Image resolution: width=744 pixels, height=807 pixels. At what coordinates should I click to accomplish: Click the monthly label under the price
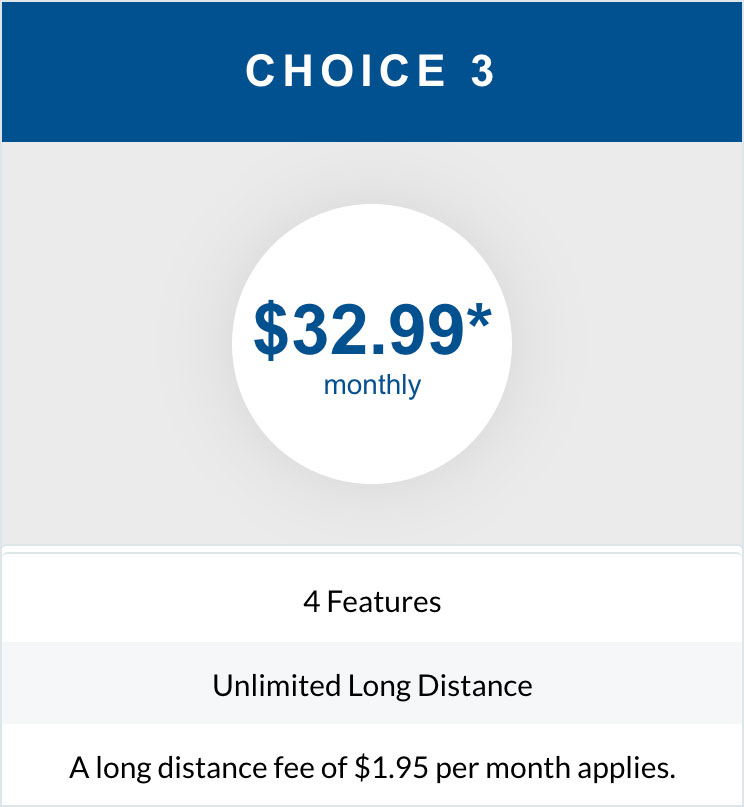tap(372, 385)
